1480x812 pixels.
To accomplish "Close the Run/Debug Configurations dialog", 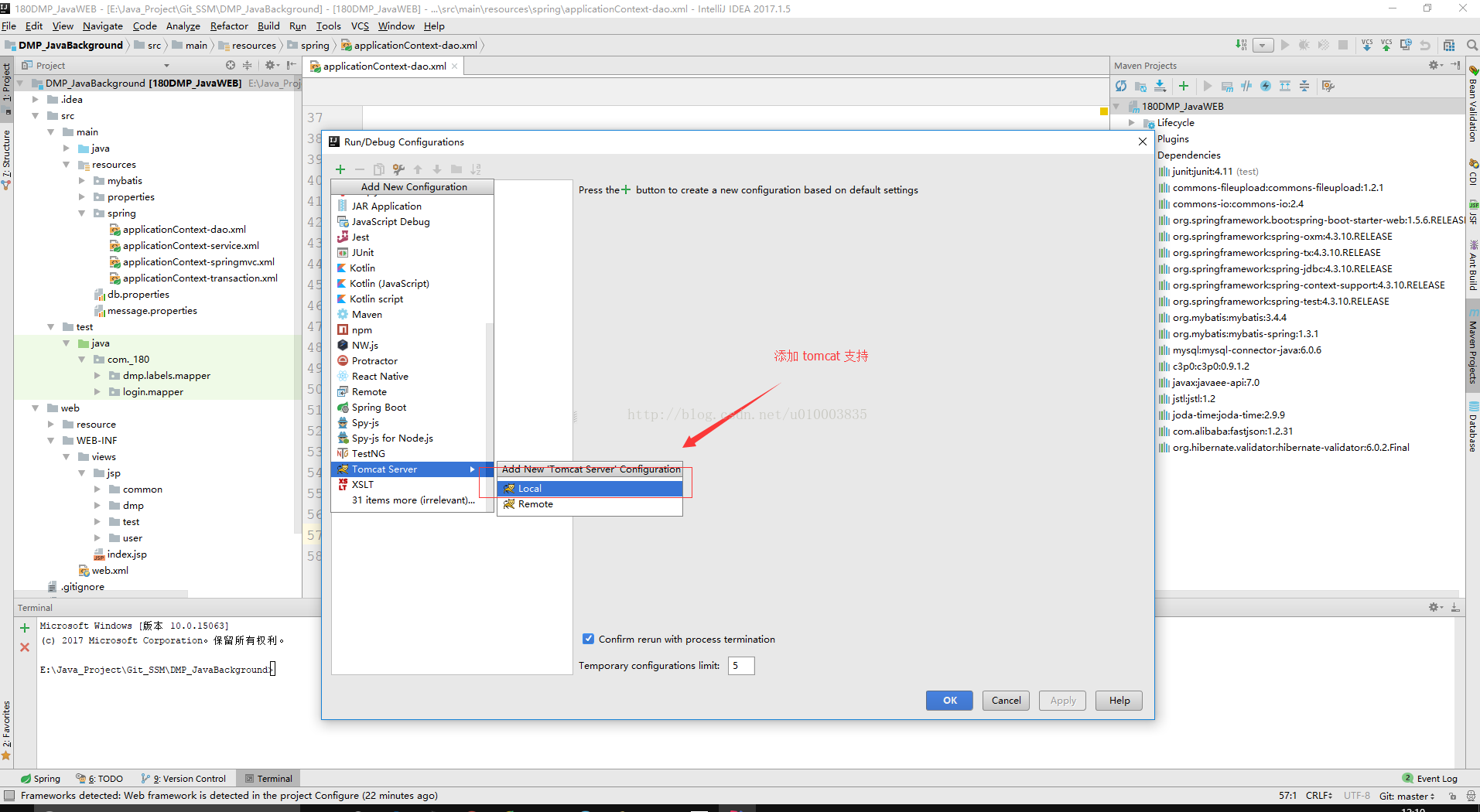I will click(x=1142, y=142).
